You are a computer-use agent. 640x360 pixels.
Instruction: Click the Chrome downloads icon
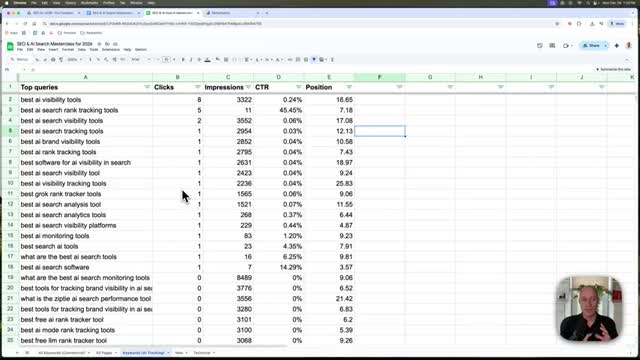point(592,24)
